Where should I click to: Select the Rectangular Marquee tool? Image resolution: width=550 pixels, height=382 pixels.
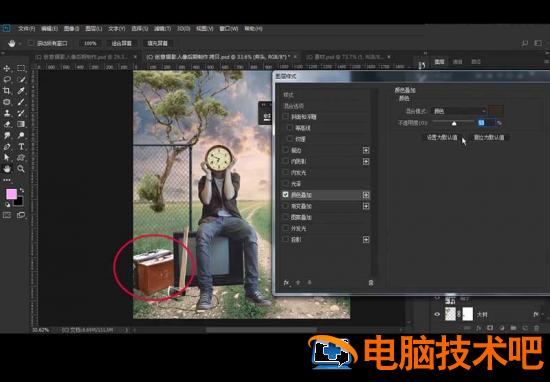[x=21, y=68]
